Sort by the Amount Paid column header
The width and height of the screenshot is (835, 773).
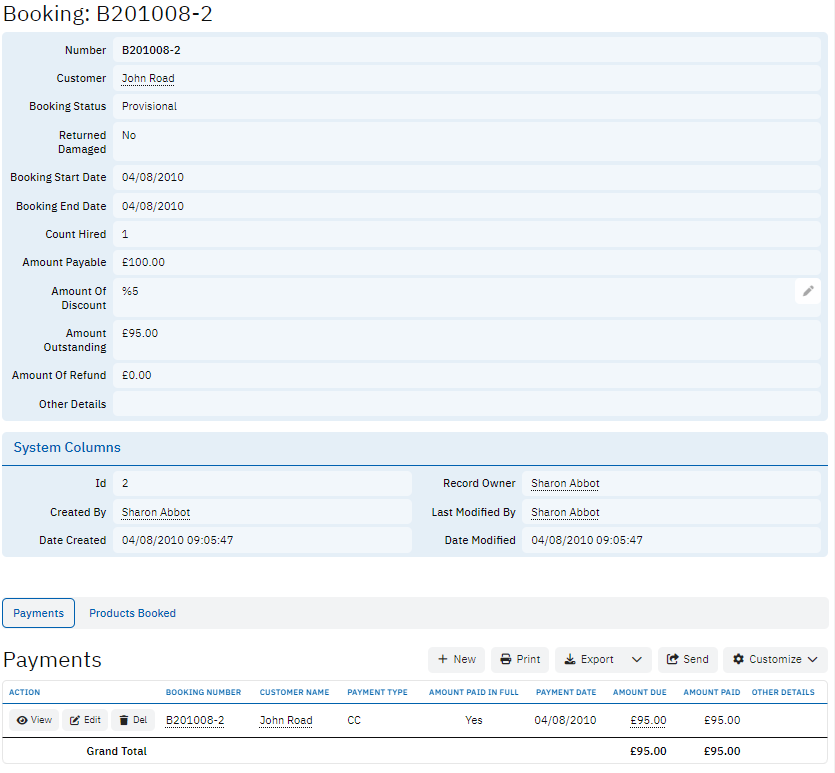click(x=711, y=692)
